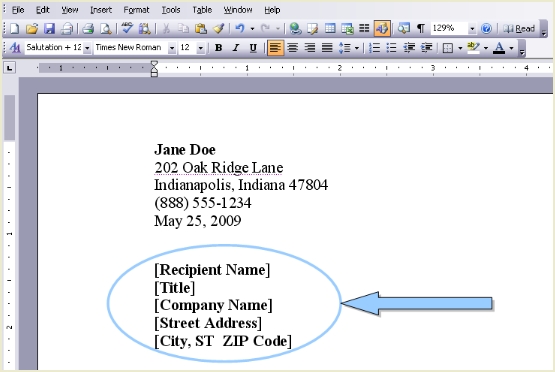Viewport: 555px width, 372px height.
Task: Click the Numbering list icon
Action: coord(374,47)
